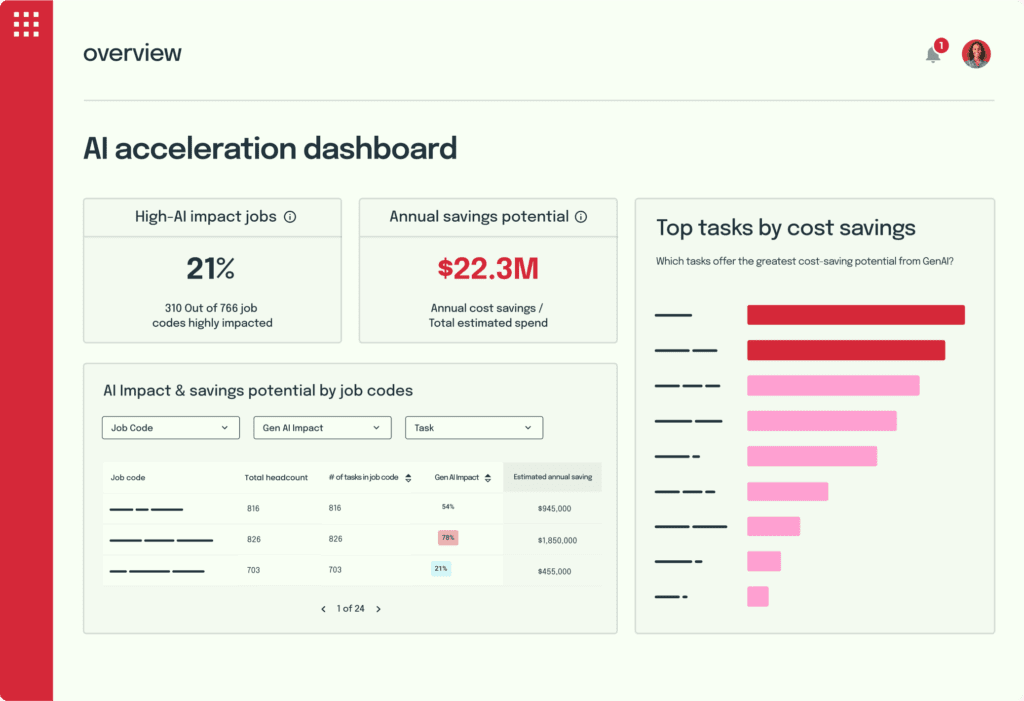1024x701 pixels.
Task: Click the user profile avatar
Action: (x=975, y=54)
